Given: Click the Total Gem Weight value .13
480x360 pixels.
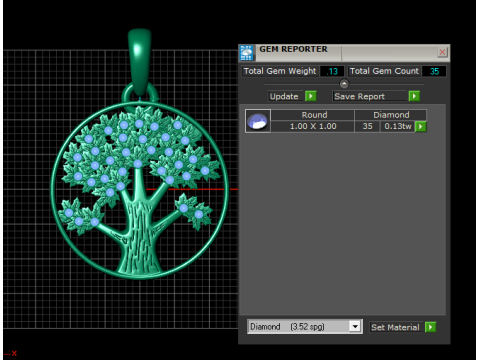Looking at the screenshot, I should coord(332,71).
